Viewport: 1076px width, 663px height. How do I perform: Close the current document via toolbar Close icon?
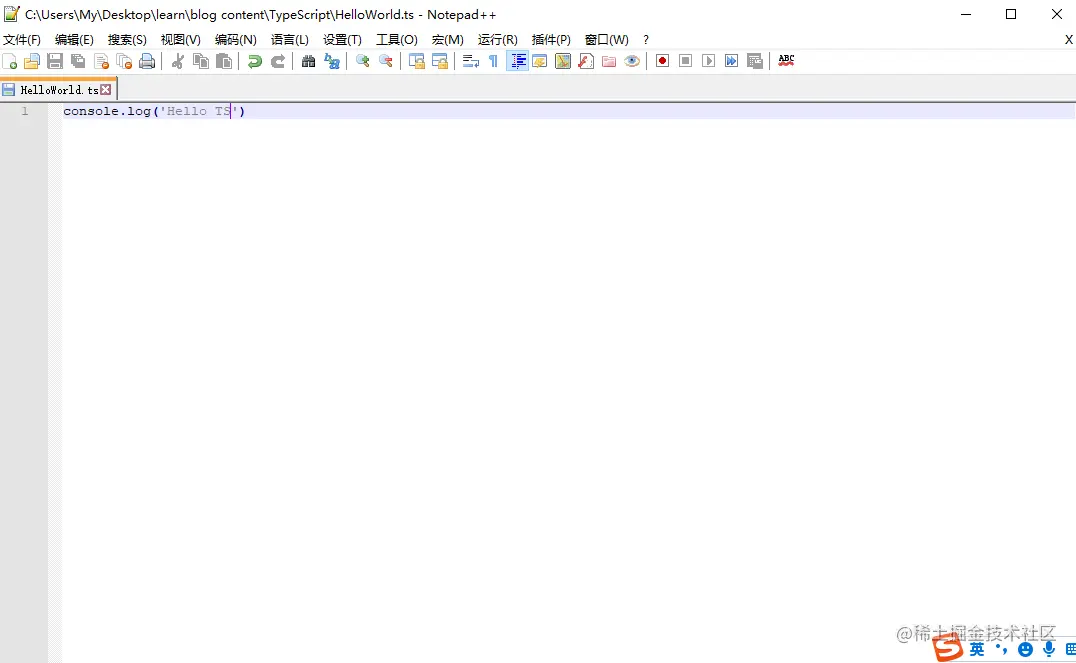(x=102, y=61)
